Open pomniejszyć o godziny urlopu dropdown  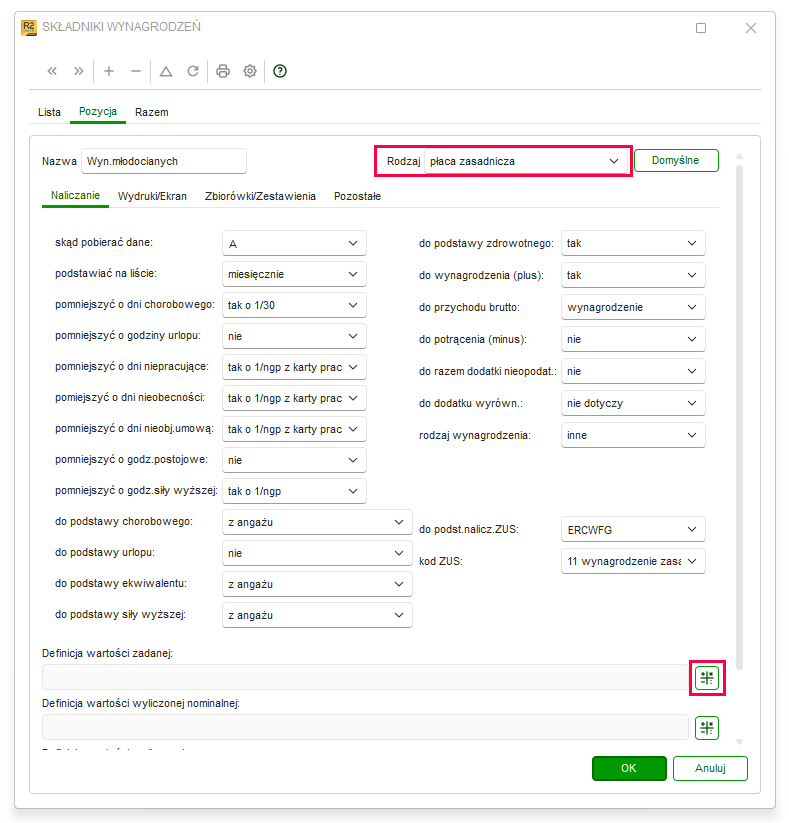click(x=294, y=336)
